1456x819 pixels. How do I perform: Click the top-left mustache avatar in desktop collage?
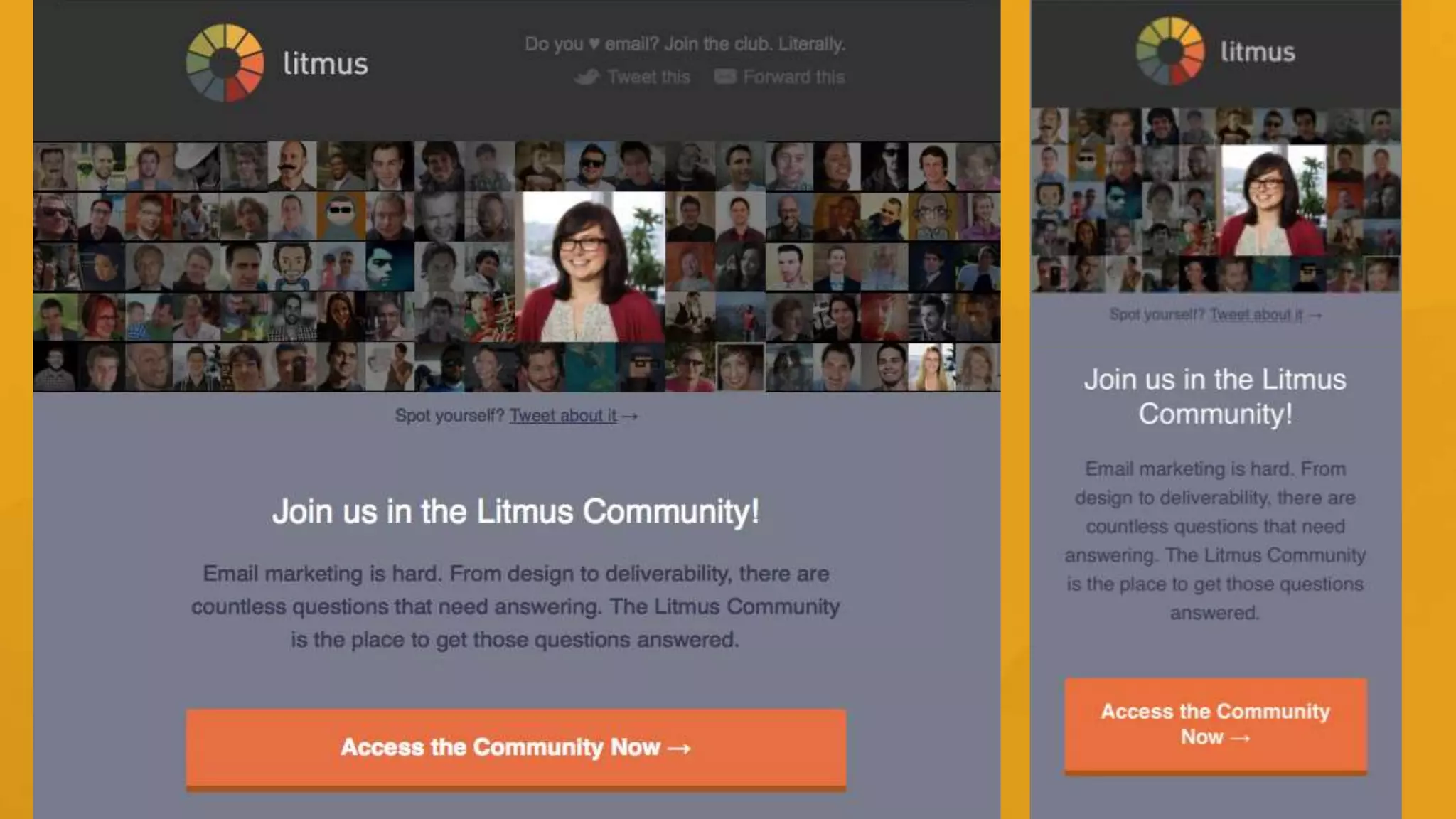pos(55,166)
